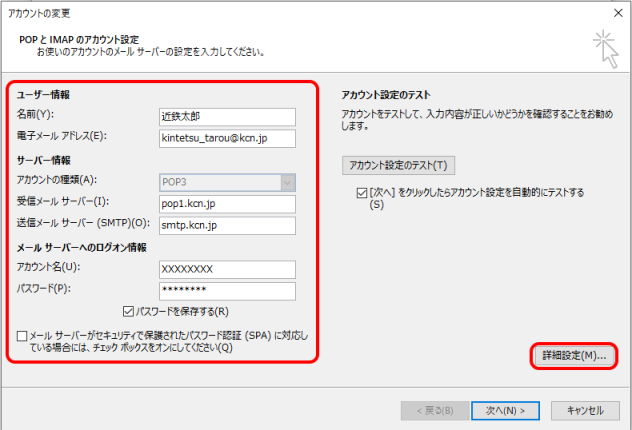The image size is (632, 430).
Task: Click the メール サーバーへのログオン情報 heading
Action: point(81,247)
